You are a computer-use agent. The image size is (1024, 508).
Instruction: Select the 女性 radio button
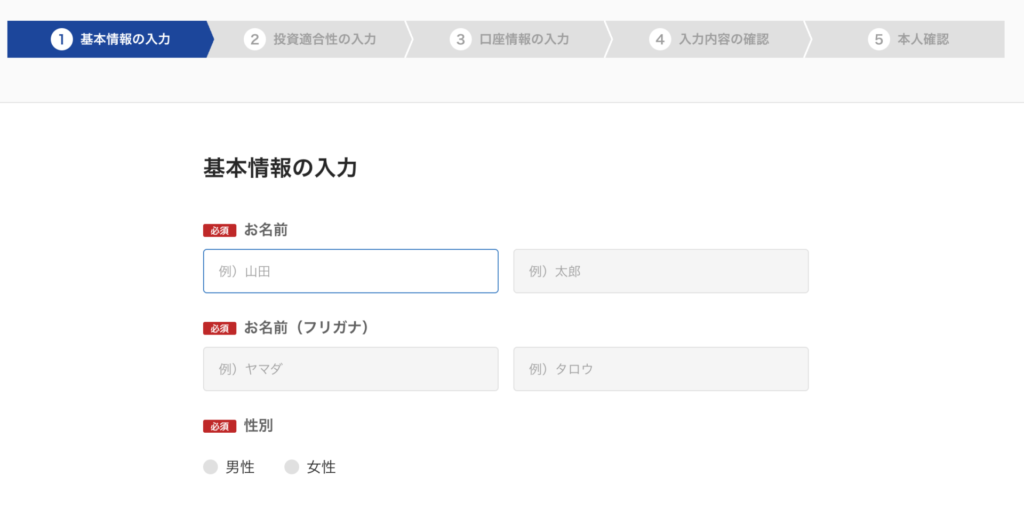coord(292,467)
